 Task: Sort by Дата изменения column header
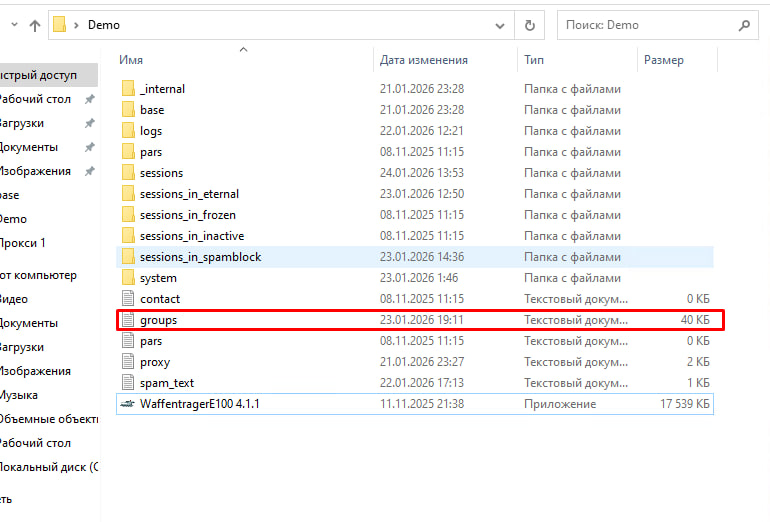click(x=423, y=60)
